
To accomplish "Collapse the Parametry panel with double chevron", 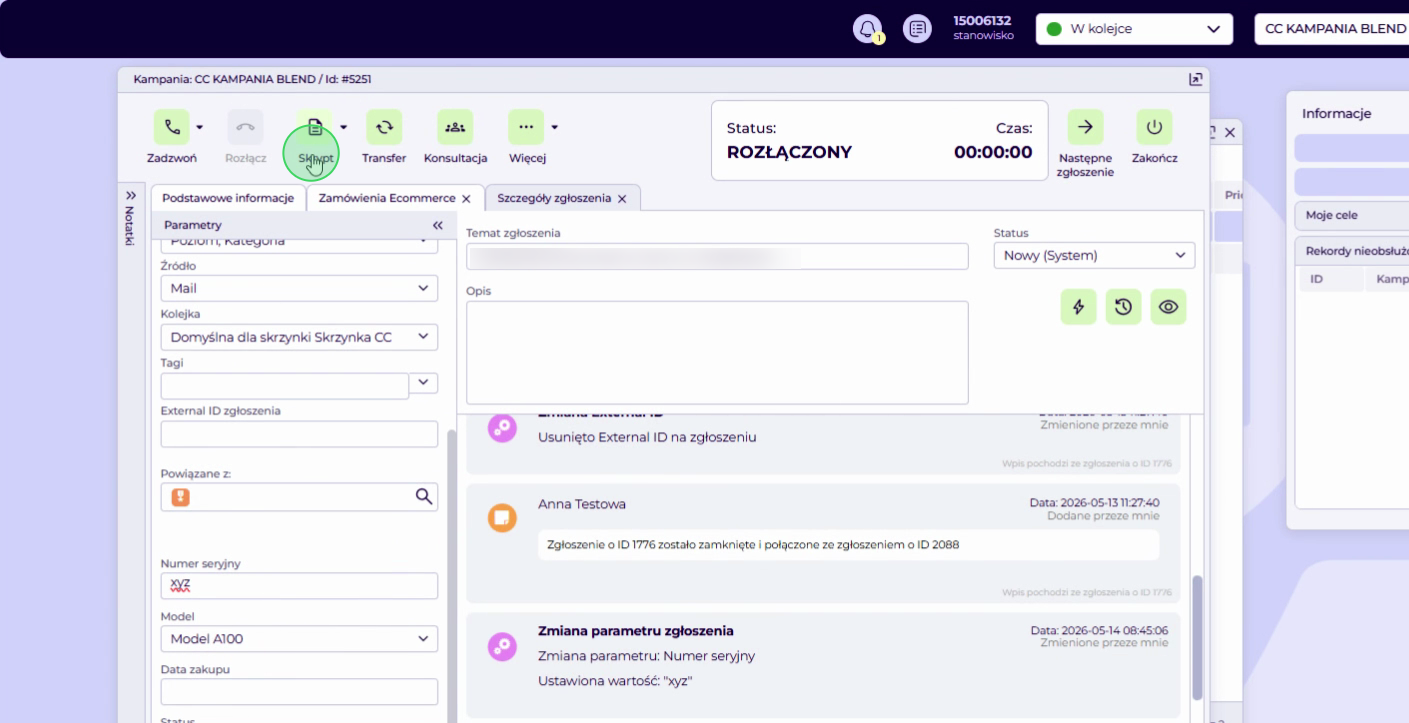I will pyautogui.click(x=437, y=225).
